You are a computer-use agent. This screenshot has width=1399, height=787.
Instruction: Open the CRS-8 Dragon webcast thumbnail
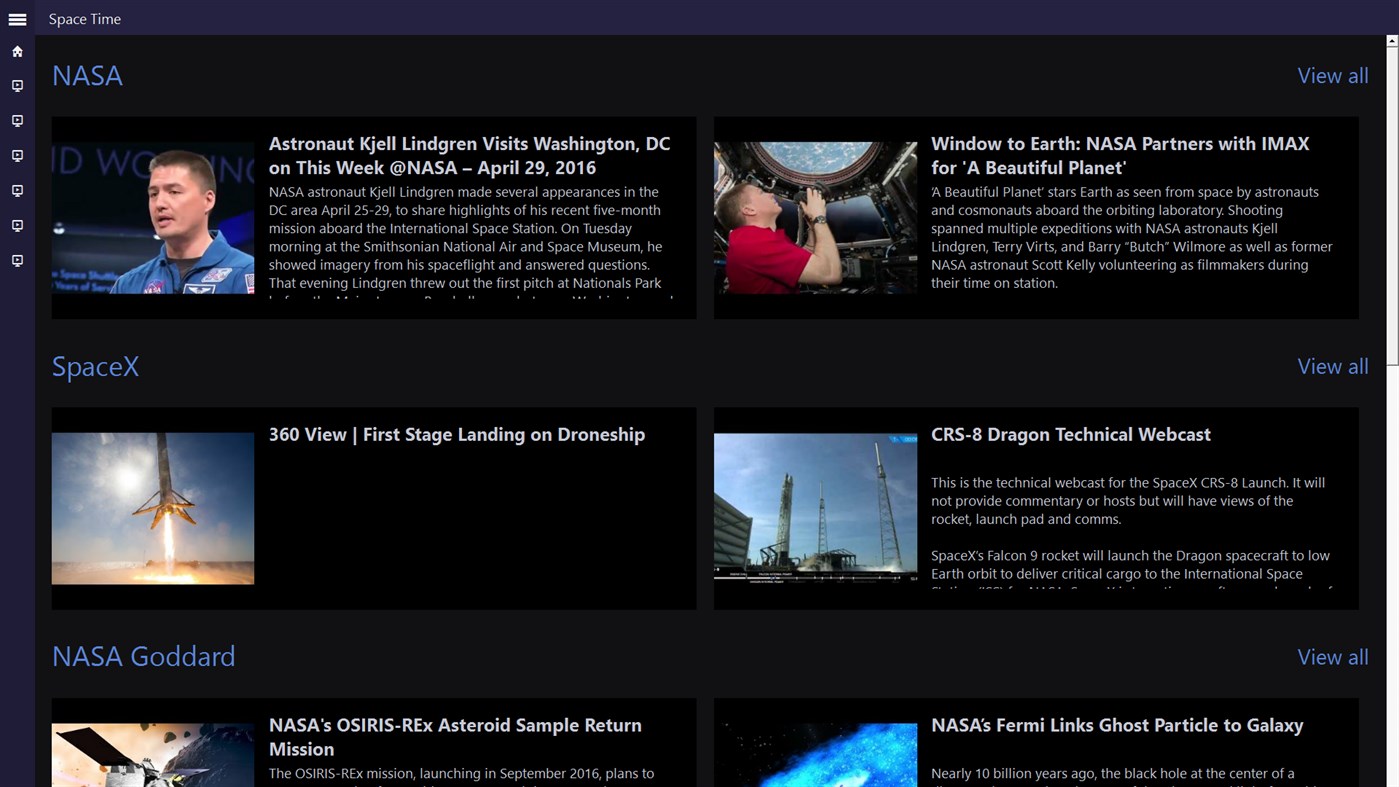(815, 508)
